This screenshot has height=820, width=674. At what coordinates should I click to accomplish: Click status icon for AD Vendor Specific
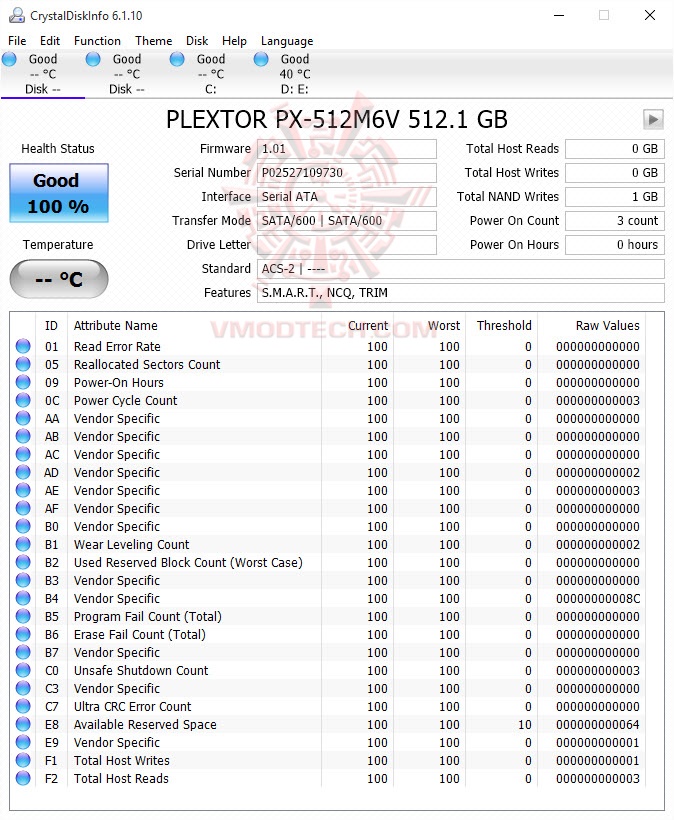coord(23,472)
